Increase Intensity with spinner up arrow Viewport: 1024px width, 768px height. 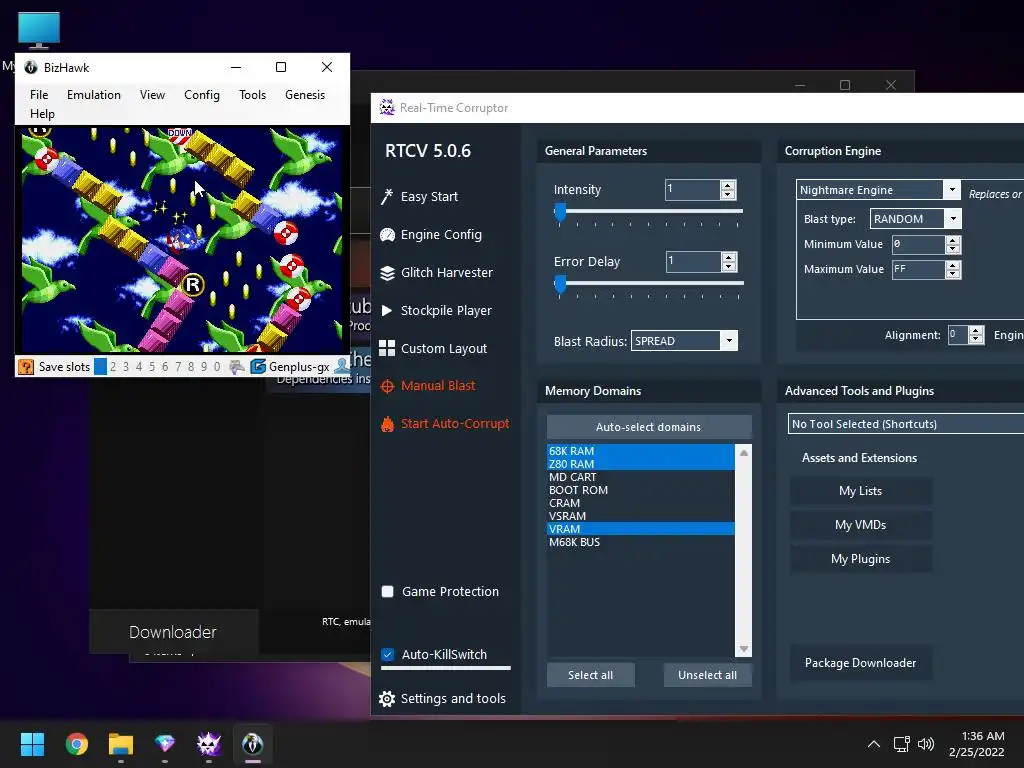(728, 185)
